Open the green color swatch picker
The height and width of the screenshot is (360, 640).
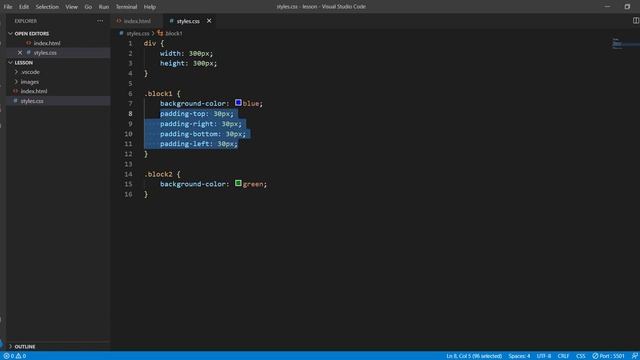point(238,183)
